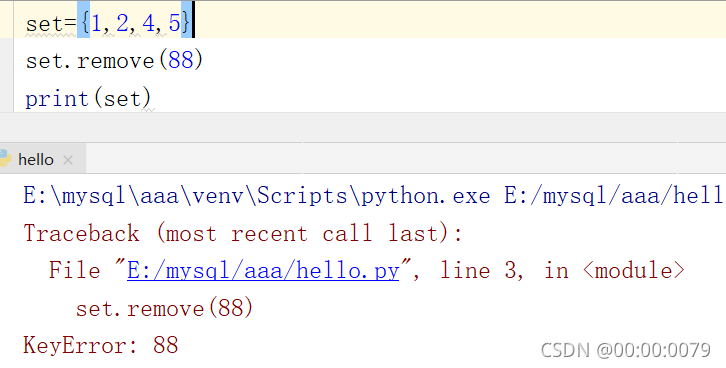Viewport: 726px width, 368px height.
Task: Open the hello run tab
Action: point(36,160)
